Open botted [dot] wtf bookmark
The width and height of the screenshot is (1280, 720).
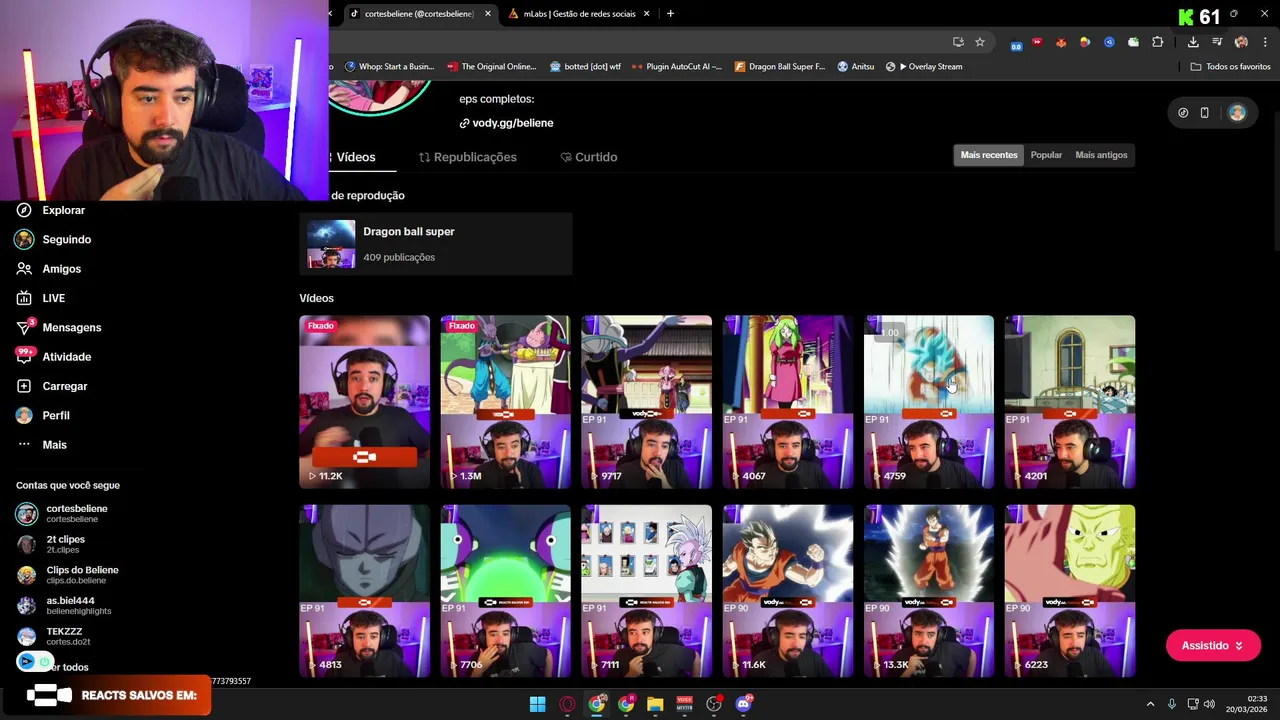point(585,67)
